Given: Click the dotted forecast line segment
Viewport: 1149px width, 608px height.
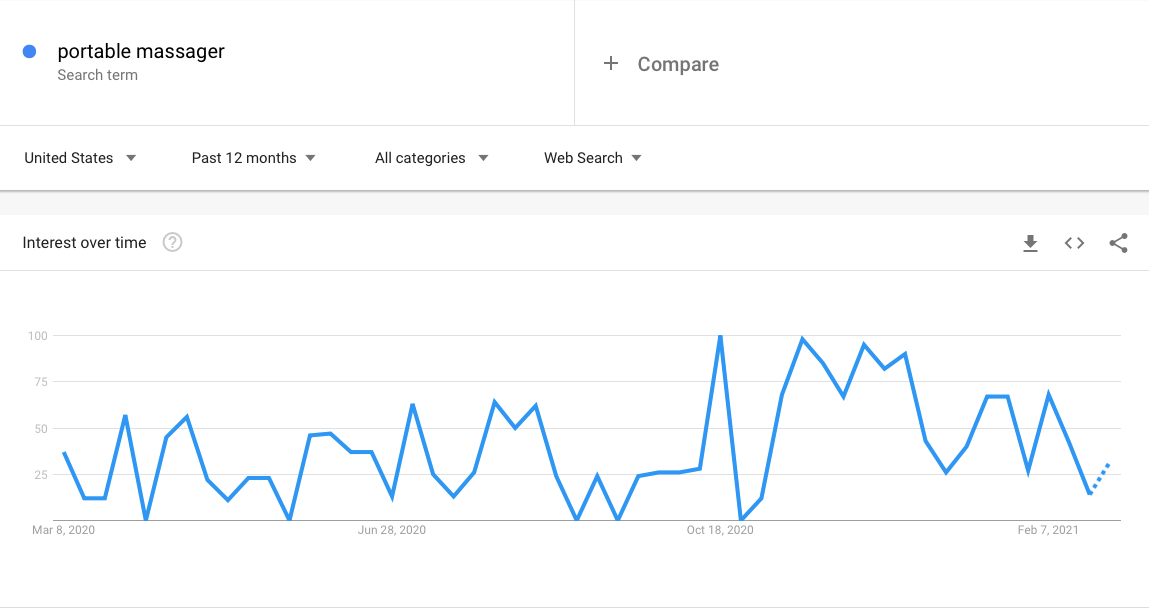Looking at the screenshot, I should point(1100,478).
